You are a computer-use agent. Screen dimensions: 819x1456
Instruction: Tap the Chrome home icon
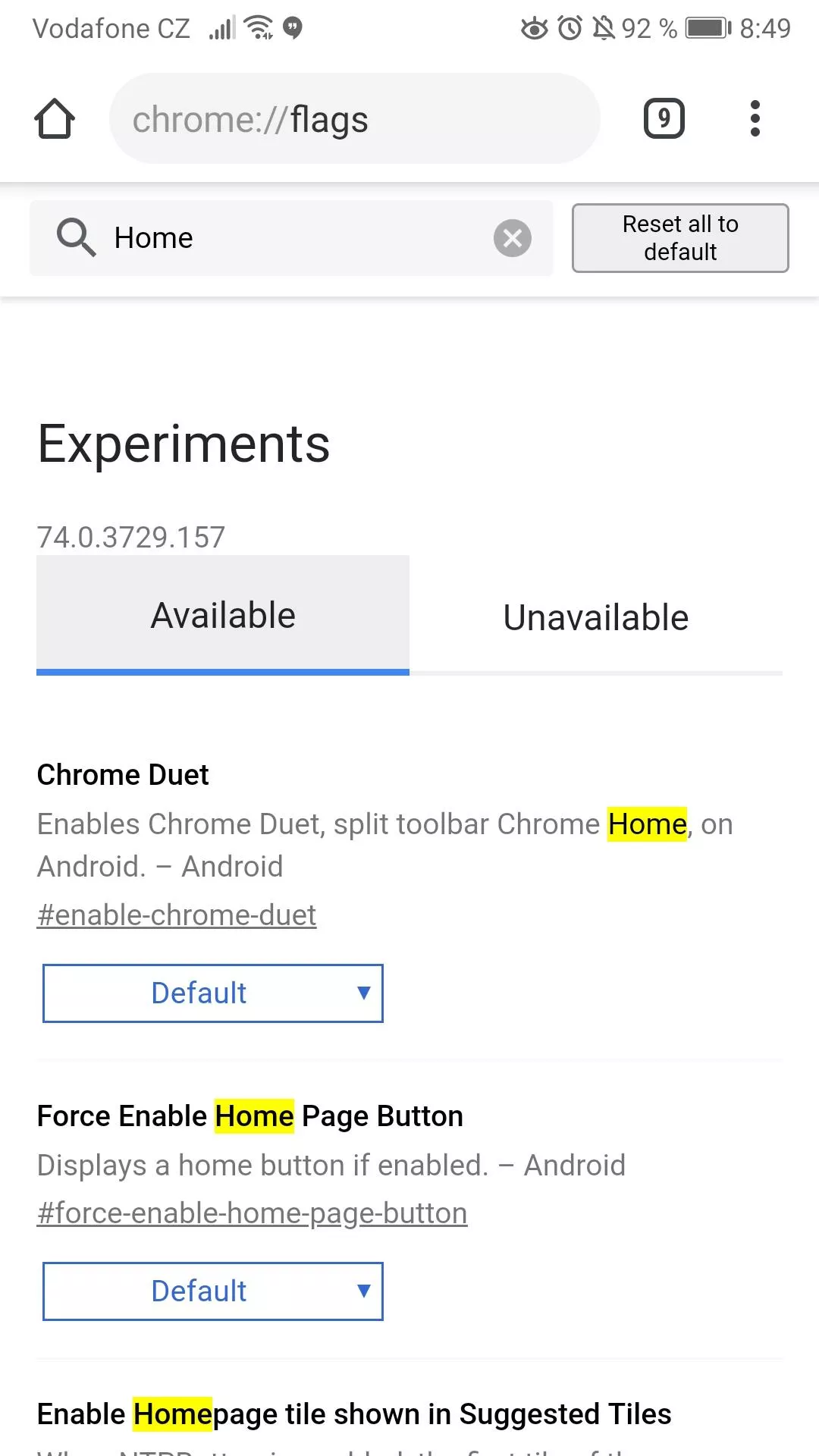point(55,119)
